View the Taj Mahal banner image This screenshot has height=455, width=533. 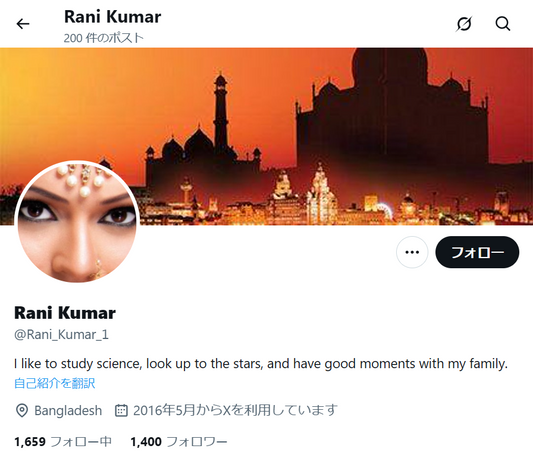[x=266, y=136]
